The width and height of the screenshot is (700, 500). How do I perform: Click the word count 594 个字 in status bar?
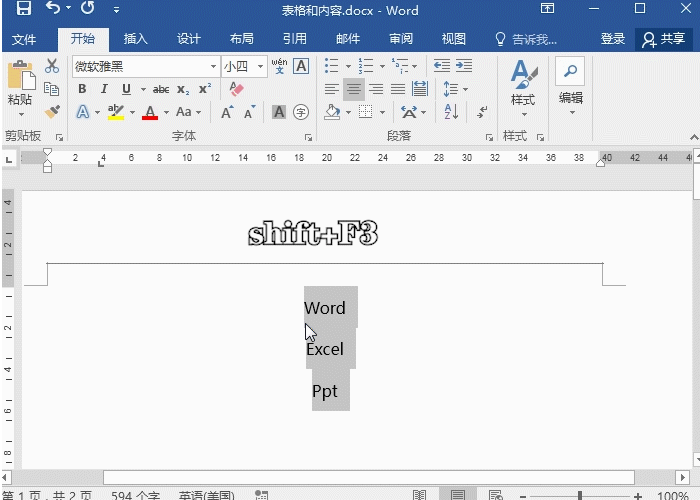point(135,495)
